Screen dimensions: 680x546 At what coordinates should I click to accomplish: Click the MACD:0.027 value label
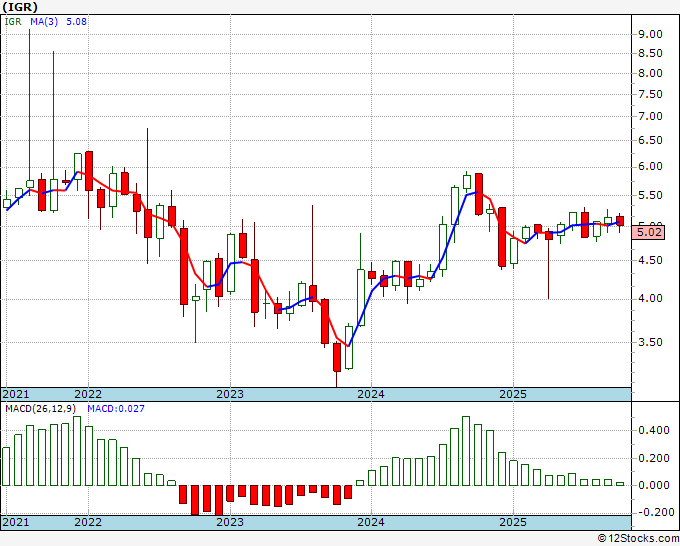116,409
